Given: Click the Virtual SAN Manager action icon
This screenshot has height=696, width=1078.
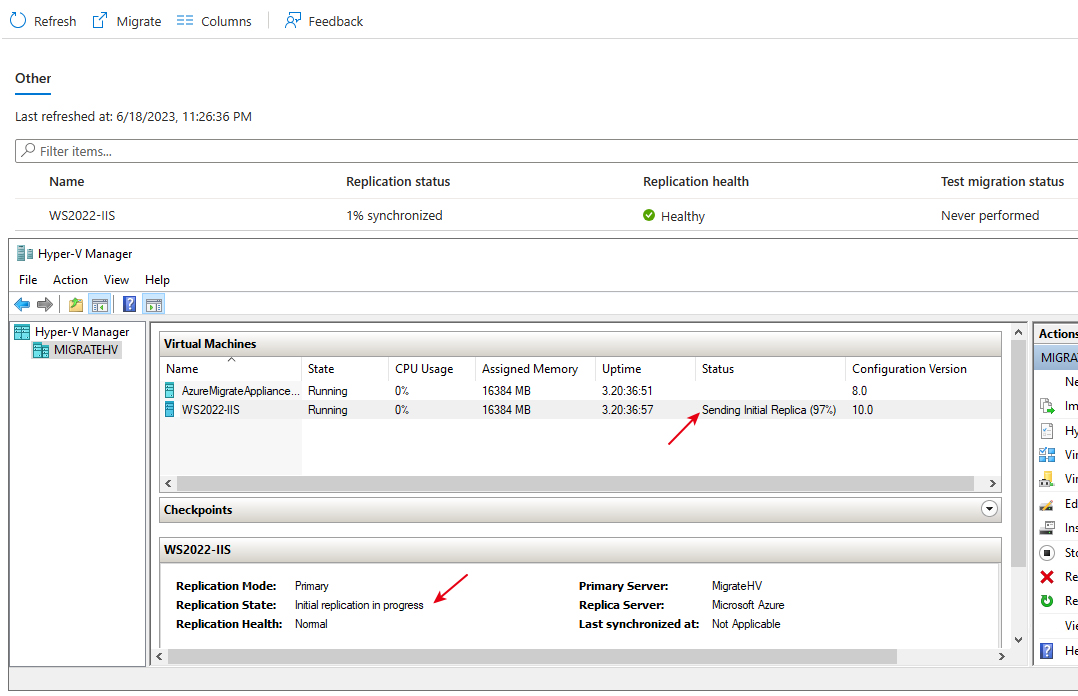Looking at the screenshot, I should (x=1047, y=479).
